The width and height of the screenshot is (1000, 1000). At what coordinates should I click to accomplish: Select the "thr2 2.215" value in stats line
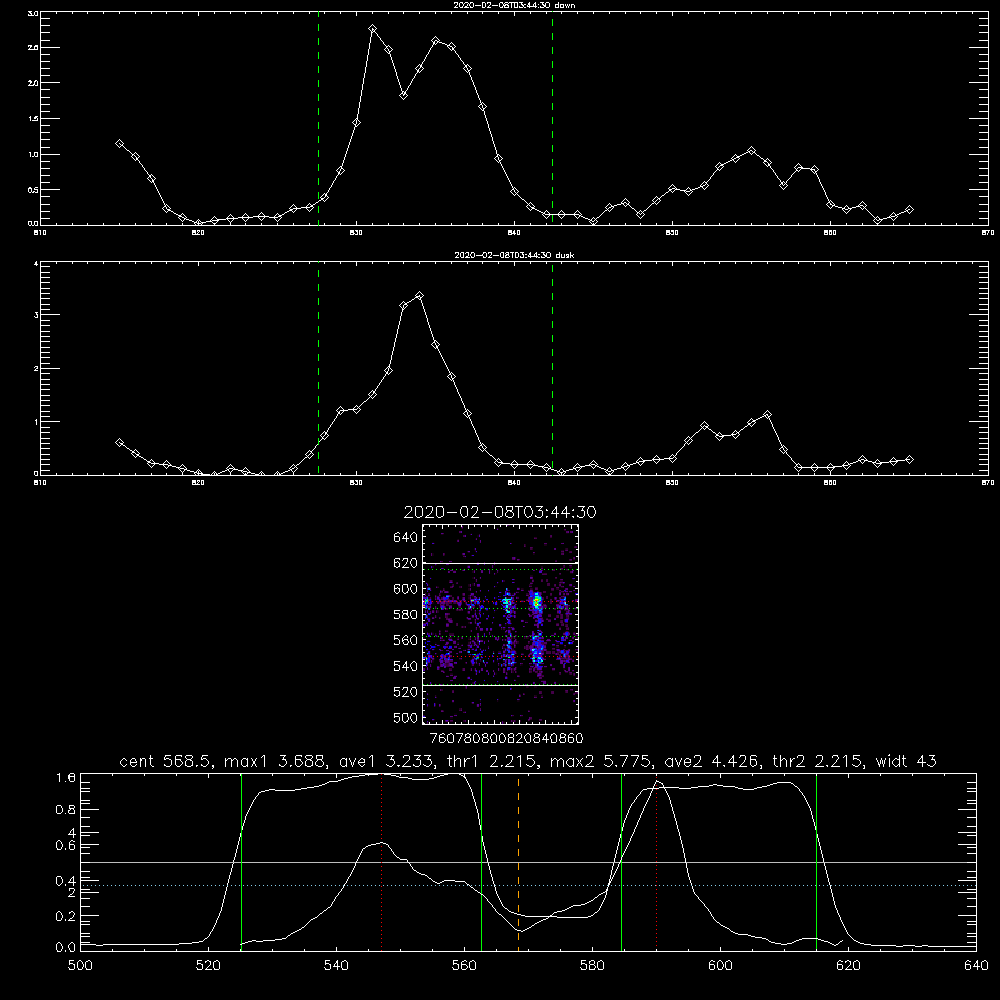click(x=818, y=761)
